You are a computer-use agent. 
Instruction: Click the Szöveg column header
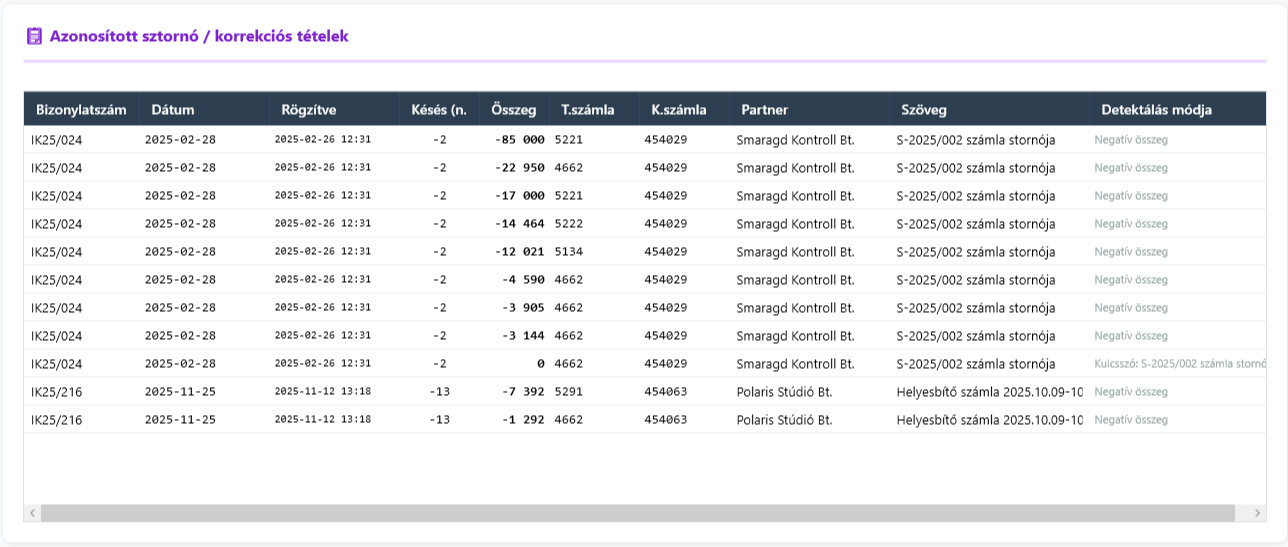[x=922, y=110]
